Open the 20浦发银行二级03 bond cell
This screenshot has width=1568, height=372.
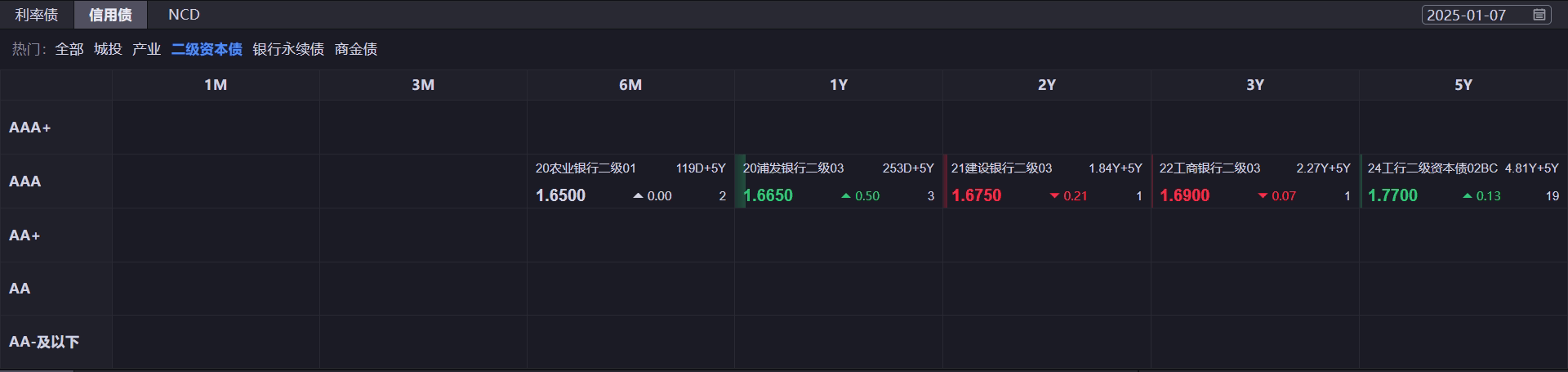839,182
